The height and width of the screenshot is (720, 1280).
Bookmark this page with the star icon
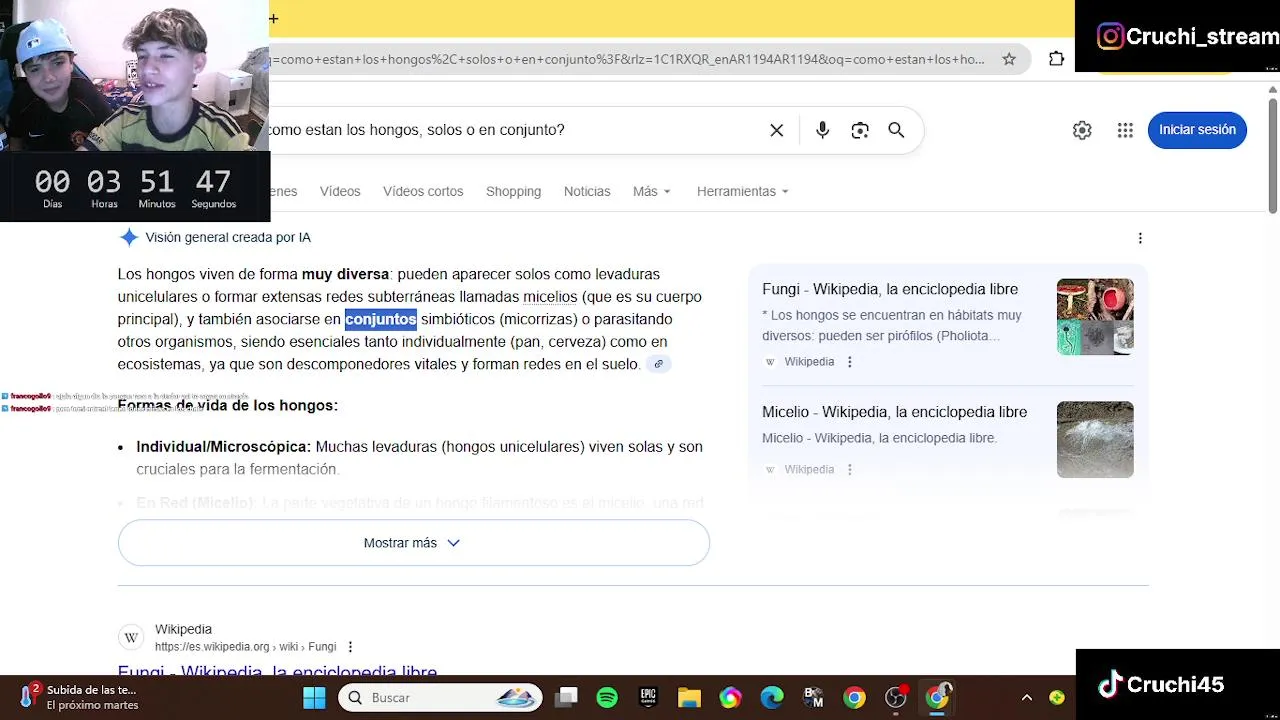coord(1009,59)
